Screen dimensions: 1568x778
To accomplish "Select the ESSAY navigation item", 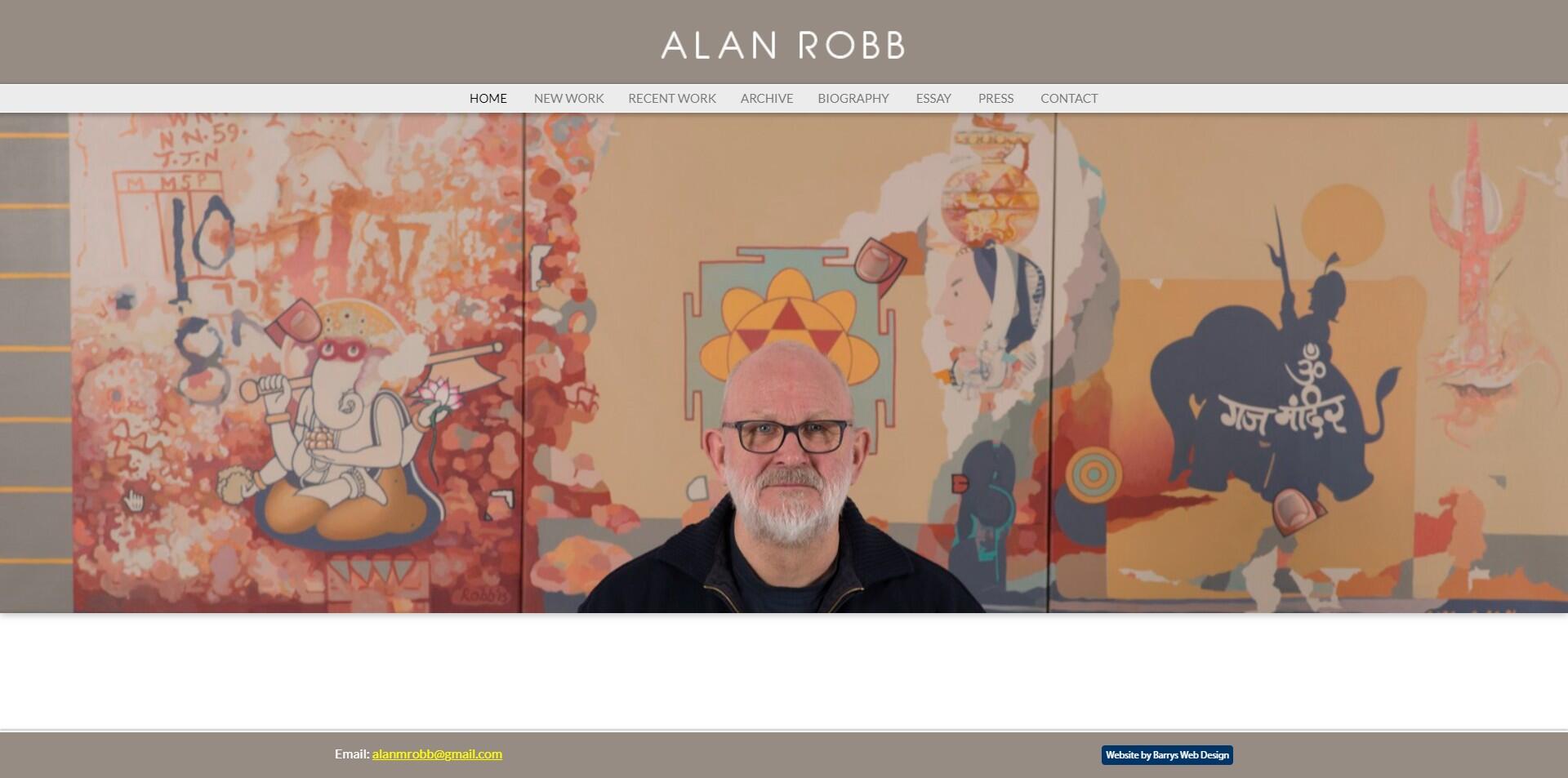I will point(933,98).
